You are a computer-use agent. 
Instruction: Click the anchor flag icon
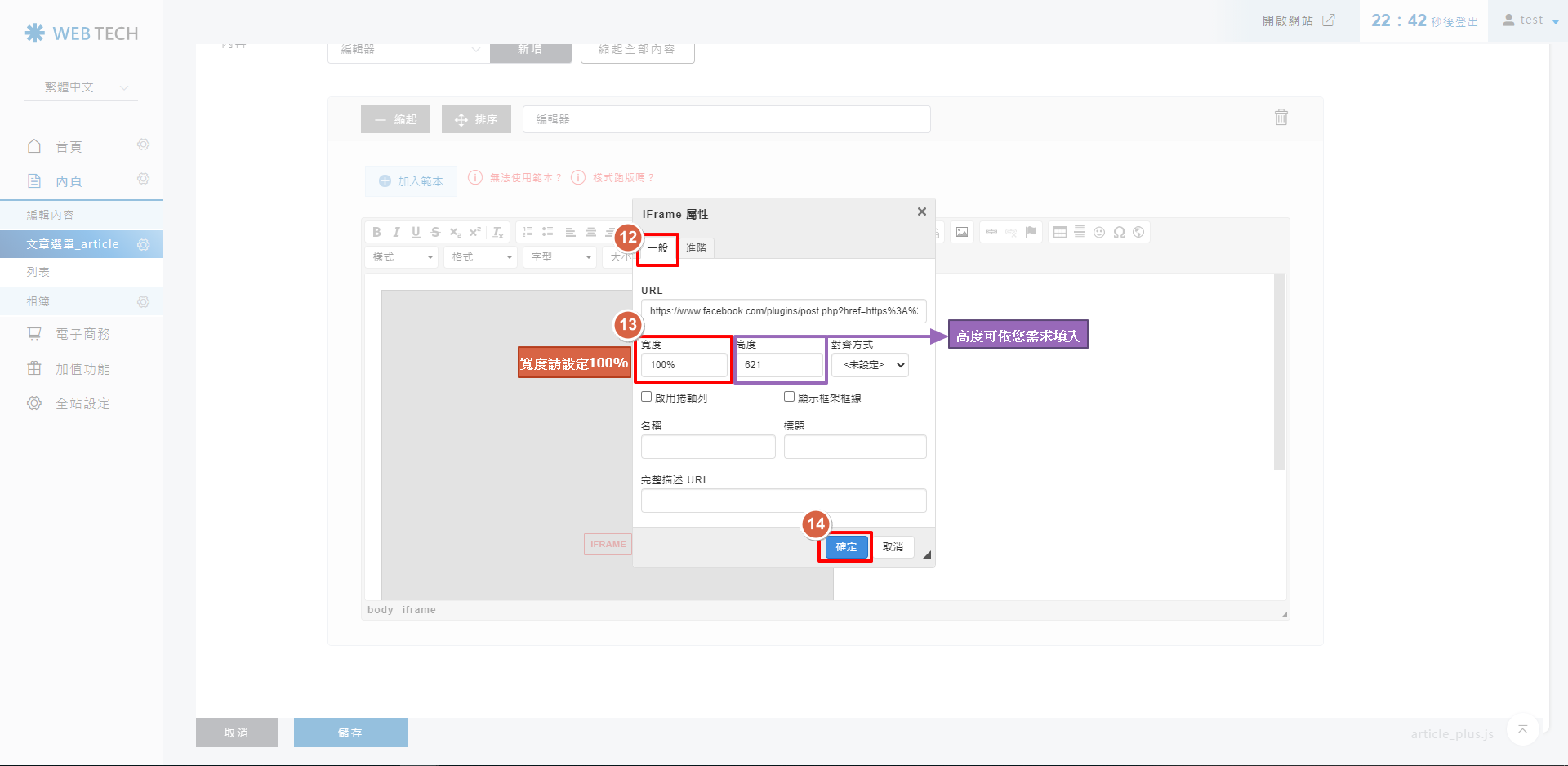(x=1031, y=233)
